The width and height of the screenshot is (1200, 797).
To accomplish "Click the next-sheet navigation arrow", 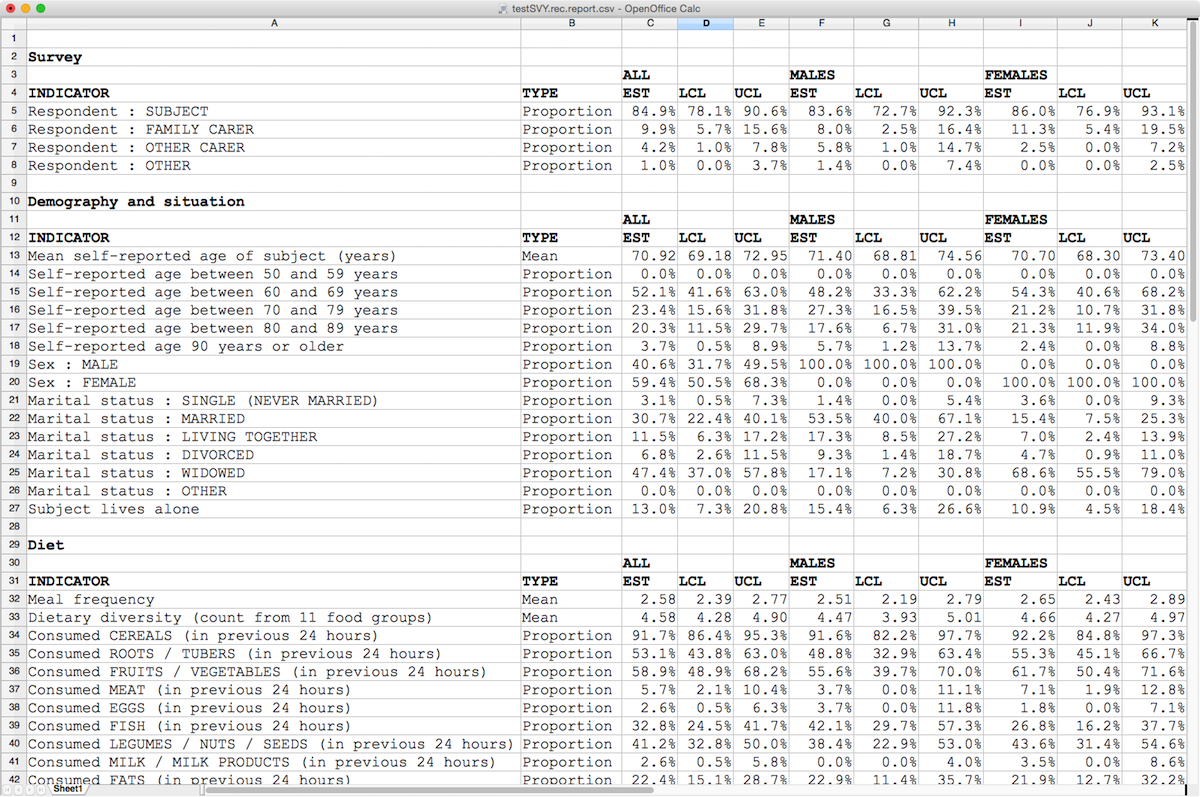I will pos(28,789).
